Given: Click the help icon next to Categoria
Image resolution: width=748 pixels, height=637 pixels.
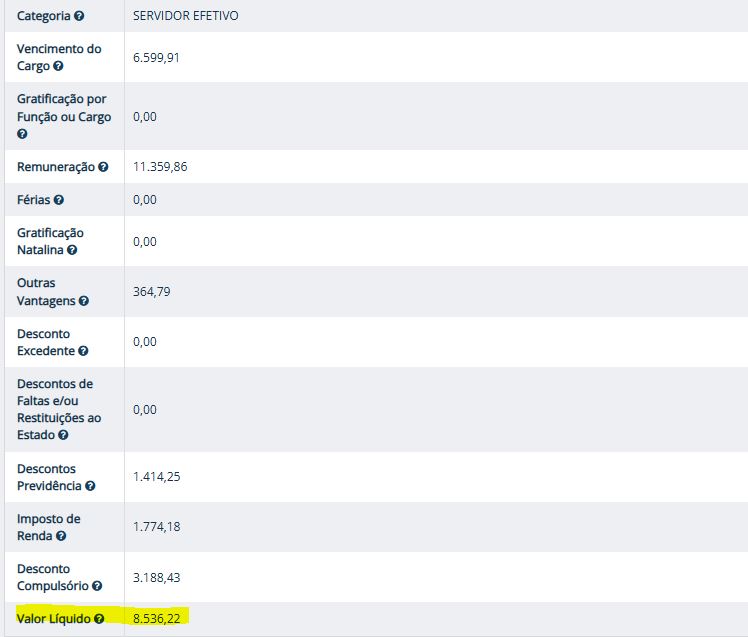Looking at the screenshot, I should pos(79,17).
